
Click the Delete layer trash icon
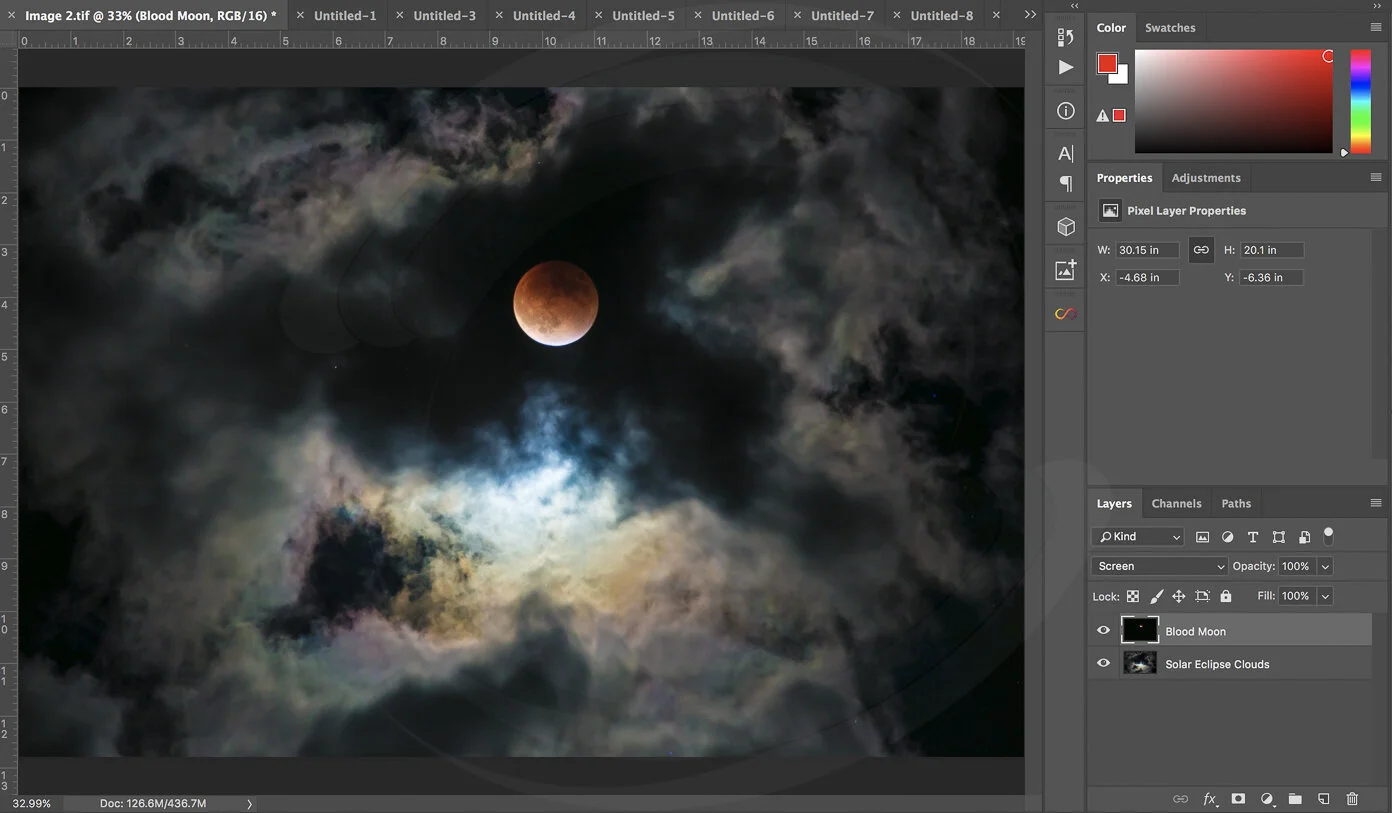(x=1352, y=799)
